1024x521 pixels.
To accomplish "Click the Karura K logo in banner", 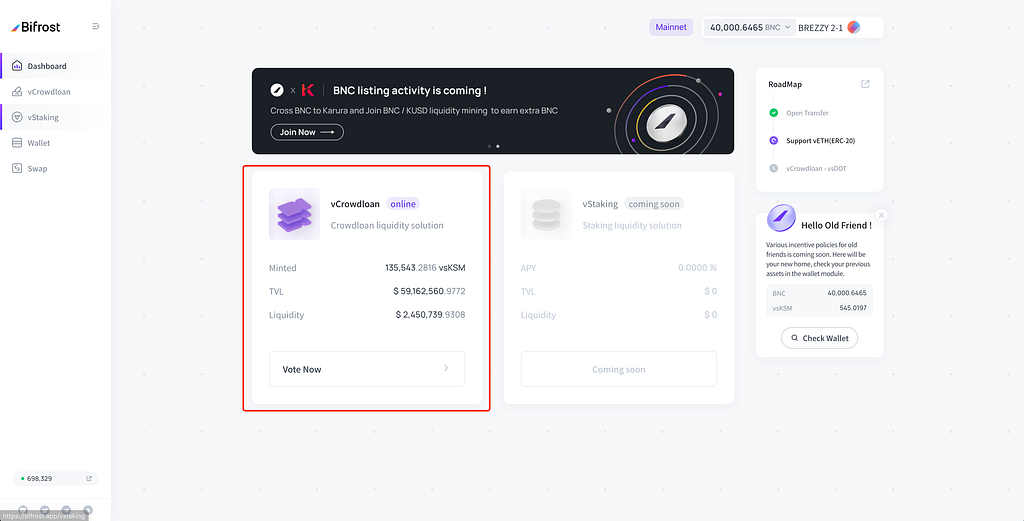I will [x=307, y=90].
